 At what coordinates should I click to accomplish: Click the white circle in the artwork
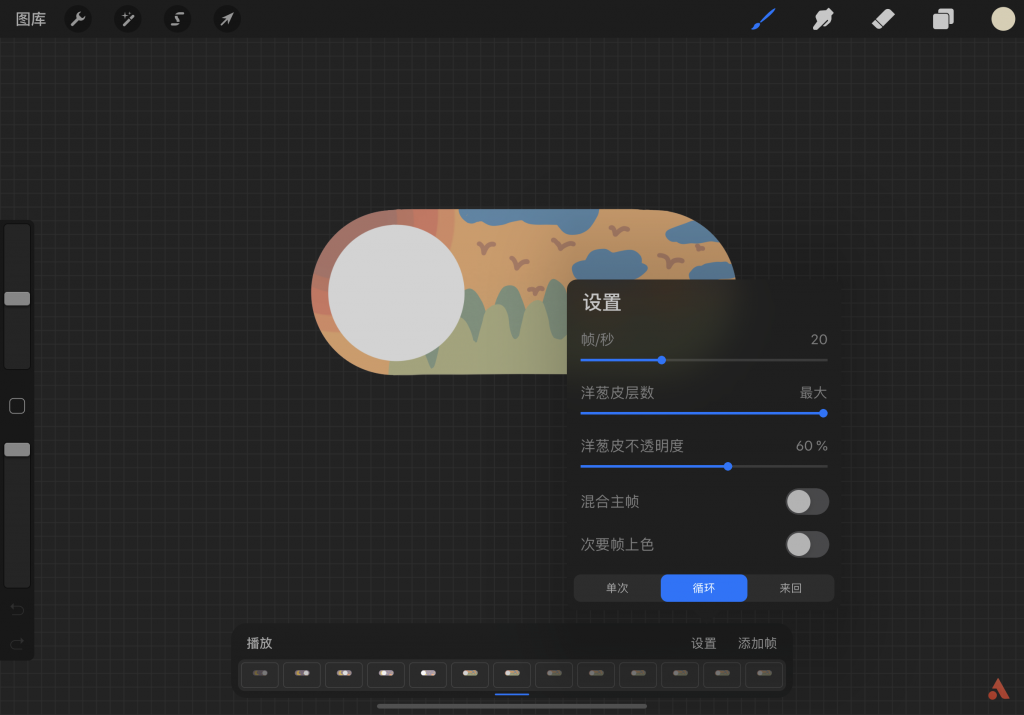pyautogui.click(x=396, y=293)
